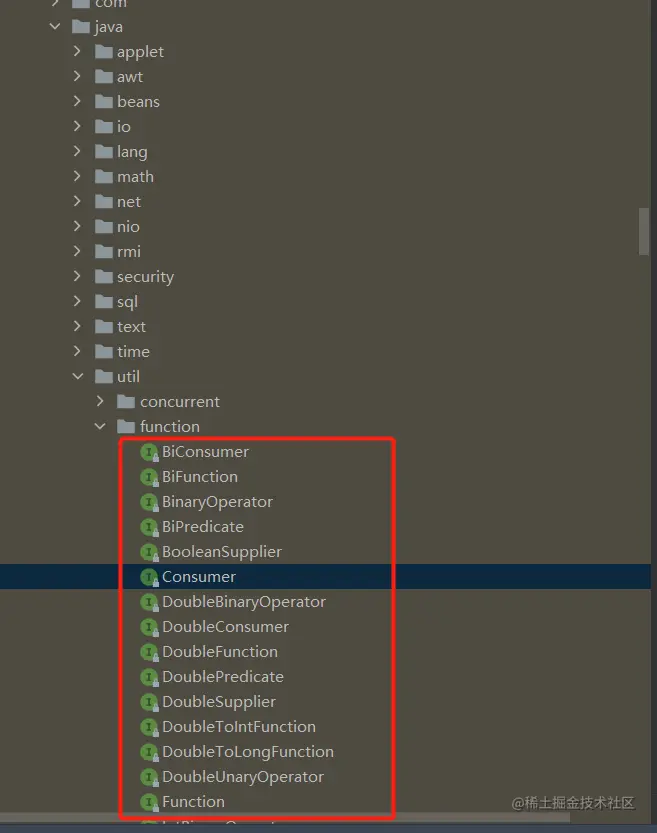Screen dimensions: 657x833
Task: Click the BiFunction interface icon
Action: point(149,477)
